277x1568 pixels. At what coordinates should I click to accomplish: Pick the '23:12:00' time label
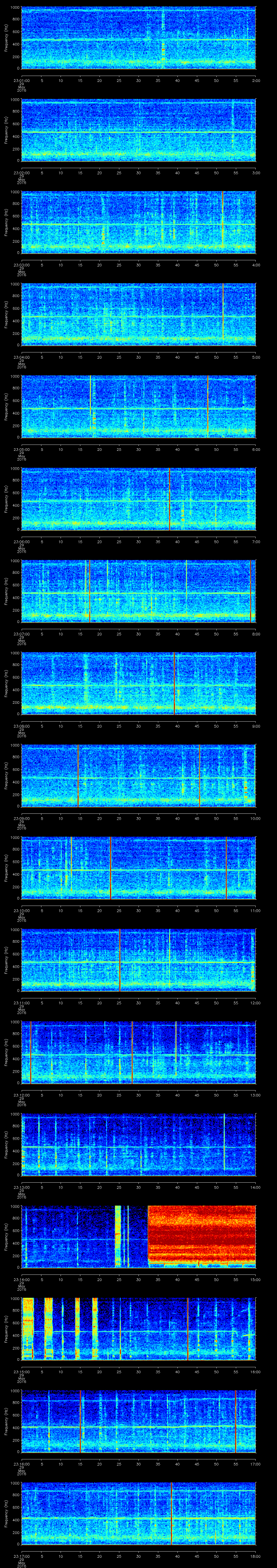tap(21, 1095)
